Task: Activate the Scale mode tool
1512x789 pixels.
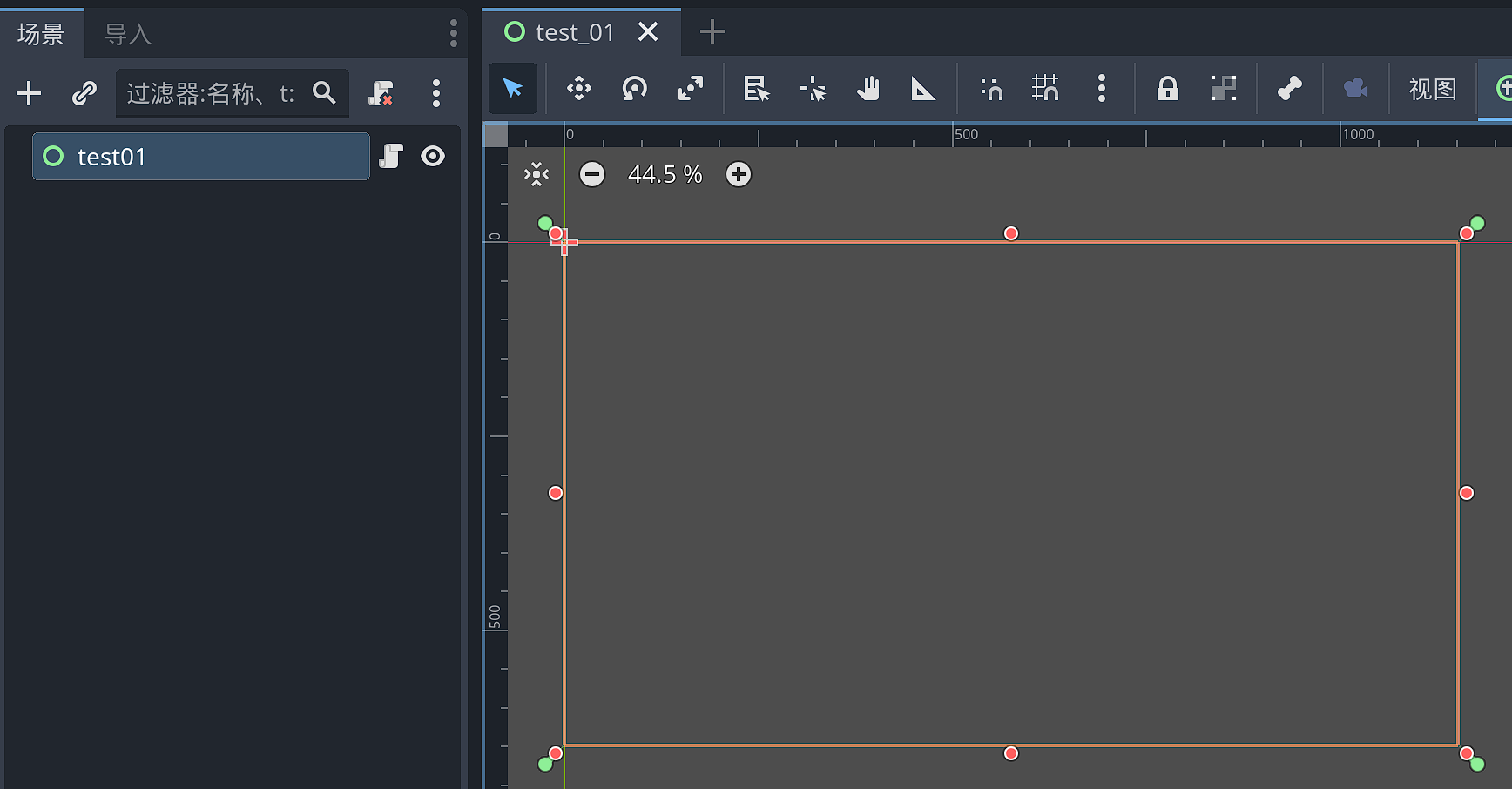Action: tap(691, 88)
